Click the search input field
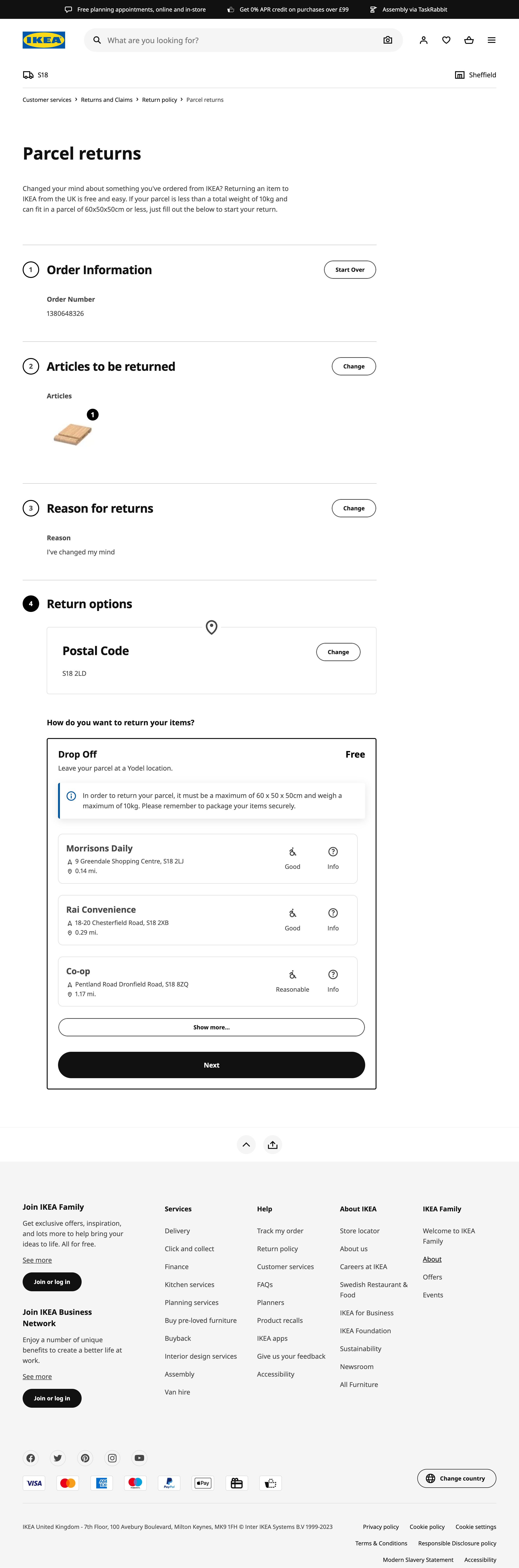 (x=238, y=40)
